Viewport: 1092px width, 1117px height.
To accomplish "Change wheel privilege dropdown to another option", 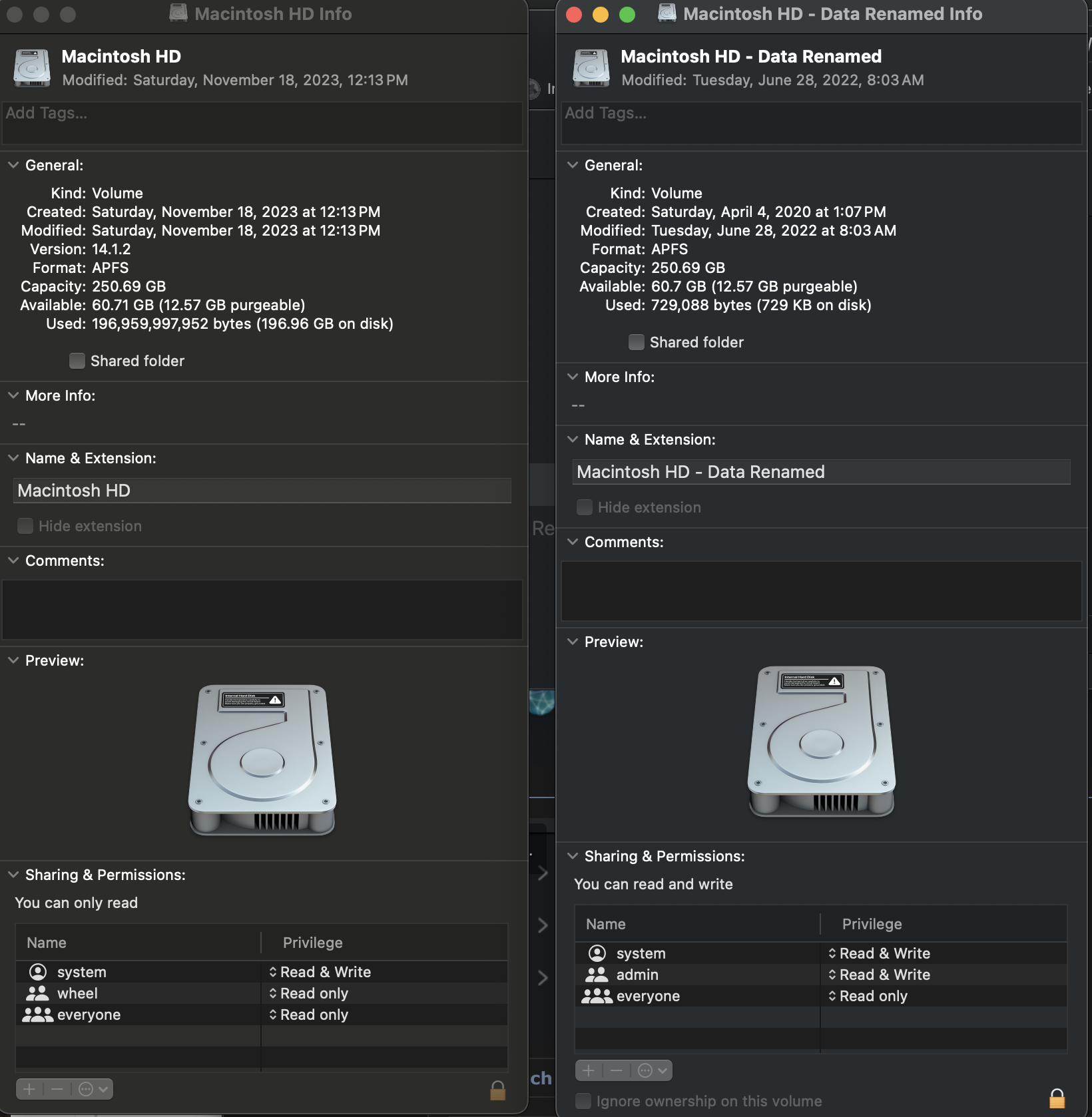I will click(x=308, y=993).
